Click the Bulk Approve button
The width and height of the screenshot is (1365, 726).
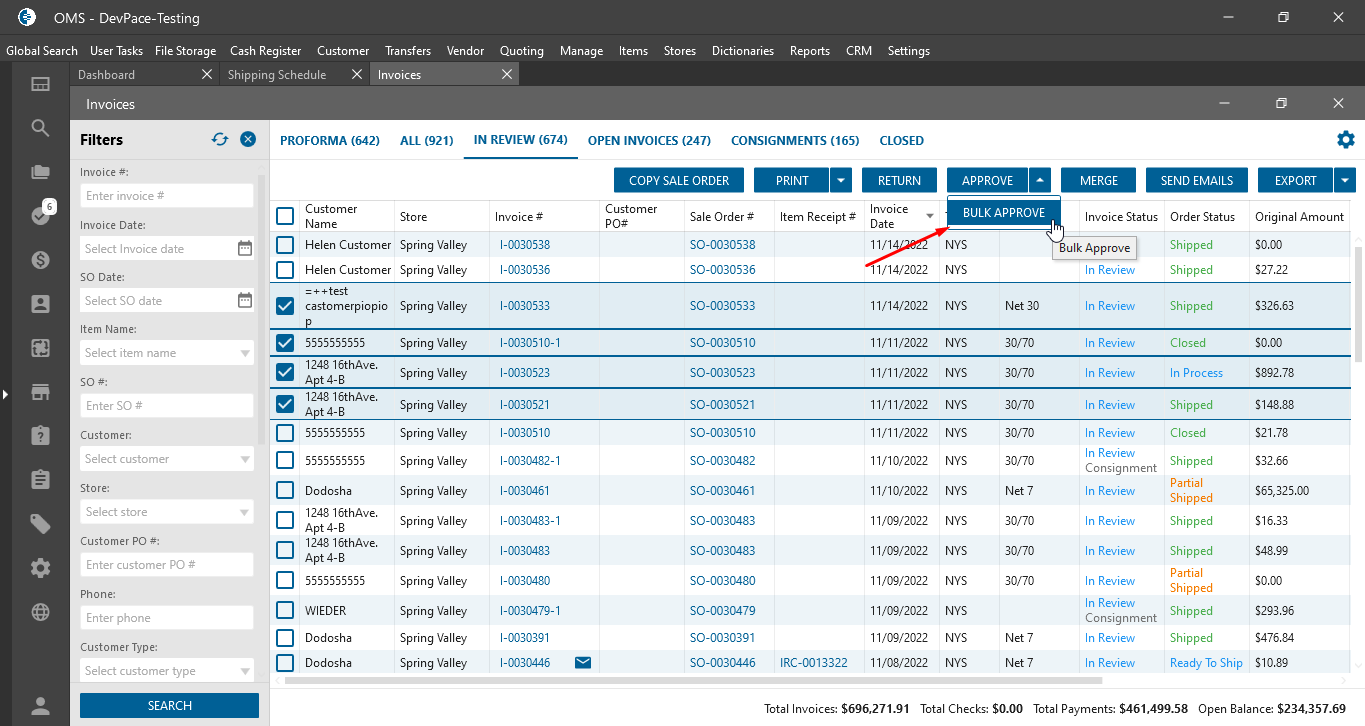tap(1003, 213)
